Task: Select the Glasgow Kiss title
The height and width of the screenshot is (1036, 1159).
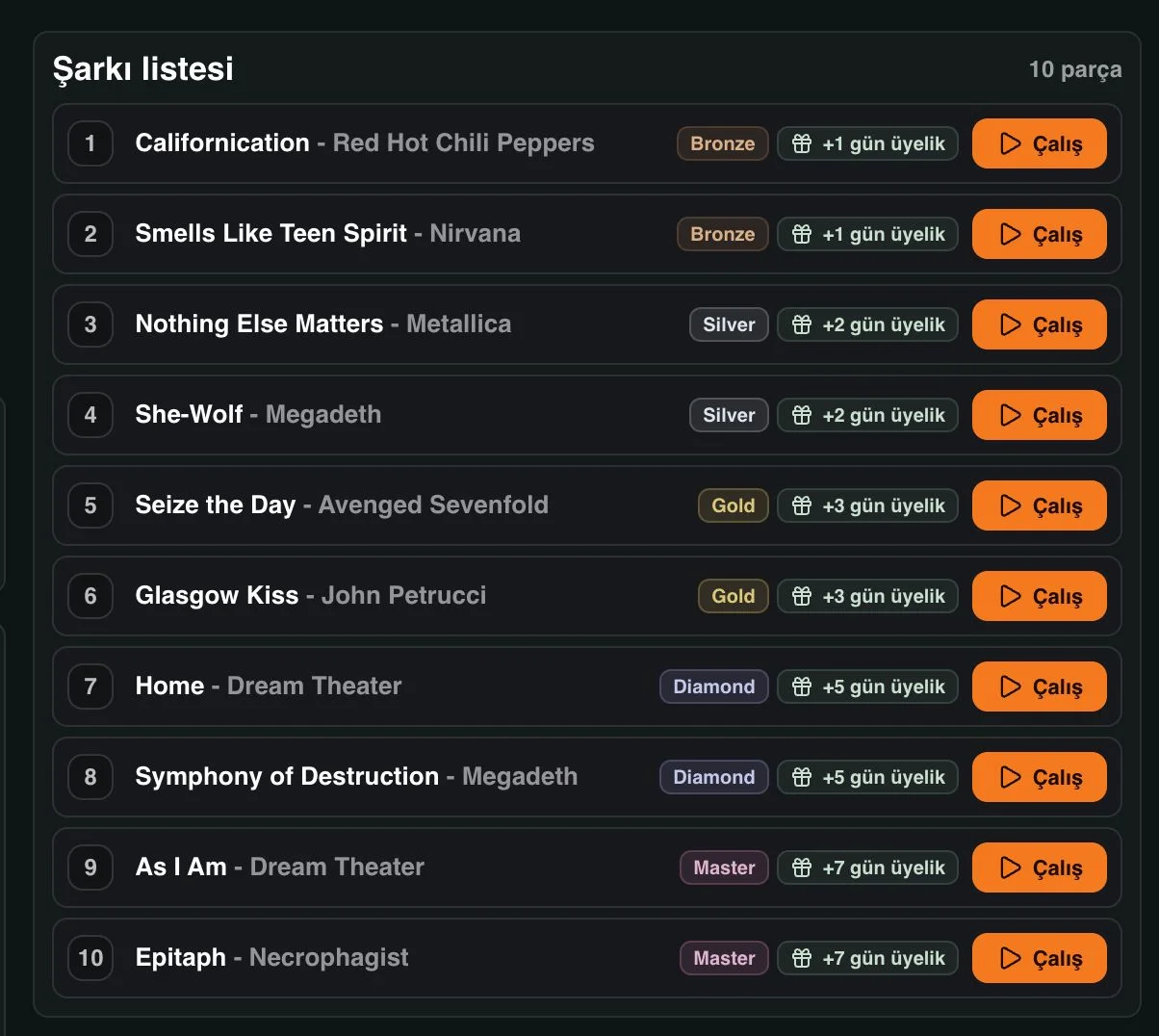Action: point(218,596)
